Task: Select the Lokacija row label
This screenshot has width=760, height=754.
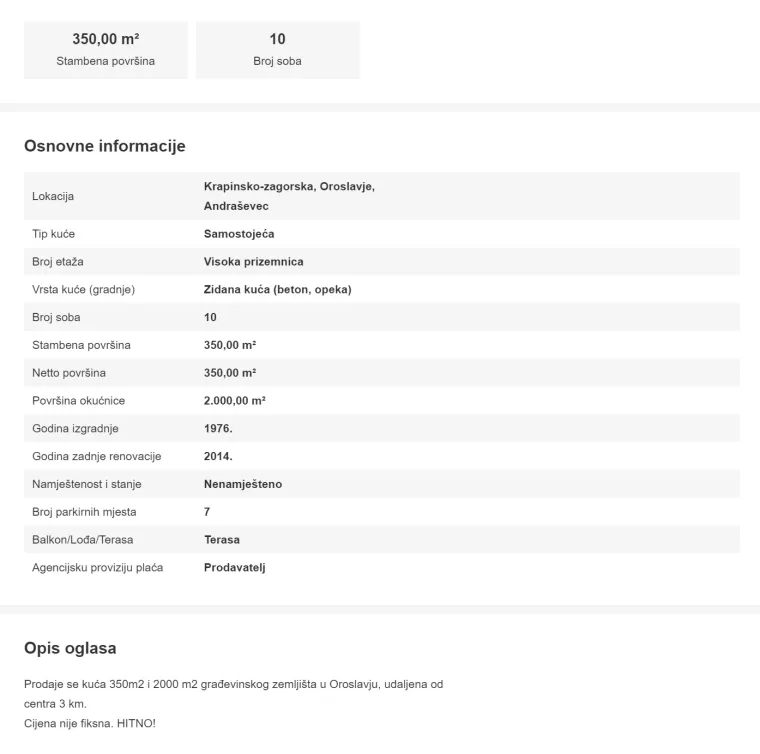Action: (53, 196)
